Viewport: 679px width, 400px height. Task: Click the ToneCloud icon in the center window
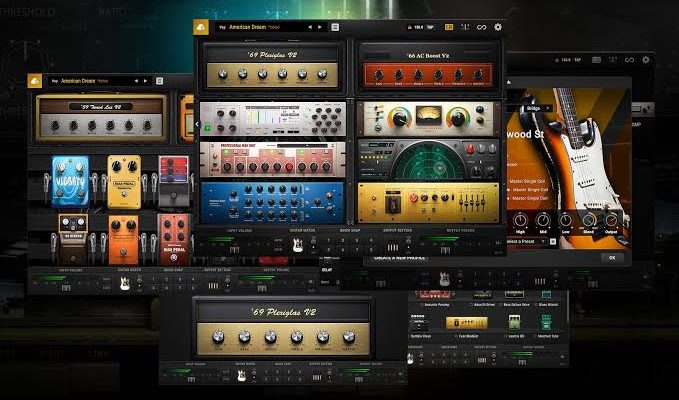click(x=204, y=26)
